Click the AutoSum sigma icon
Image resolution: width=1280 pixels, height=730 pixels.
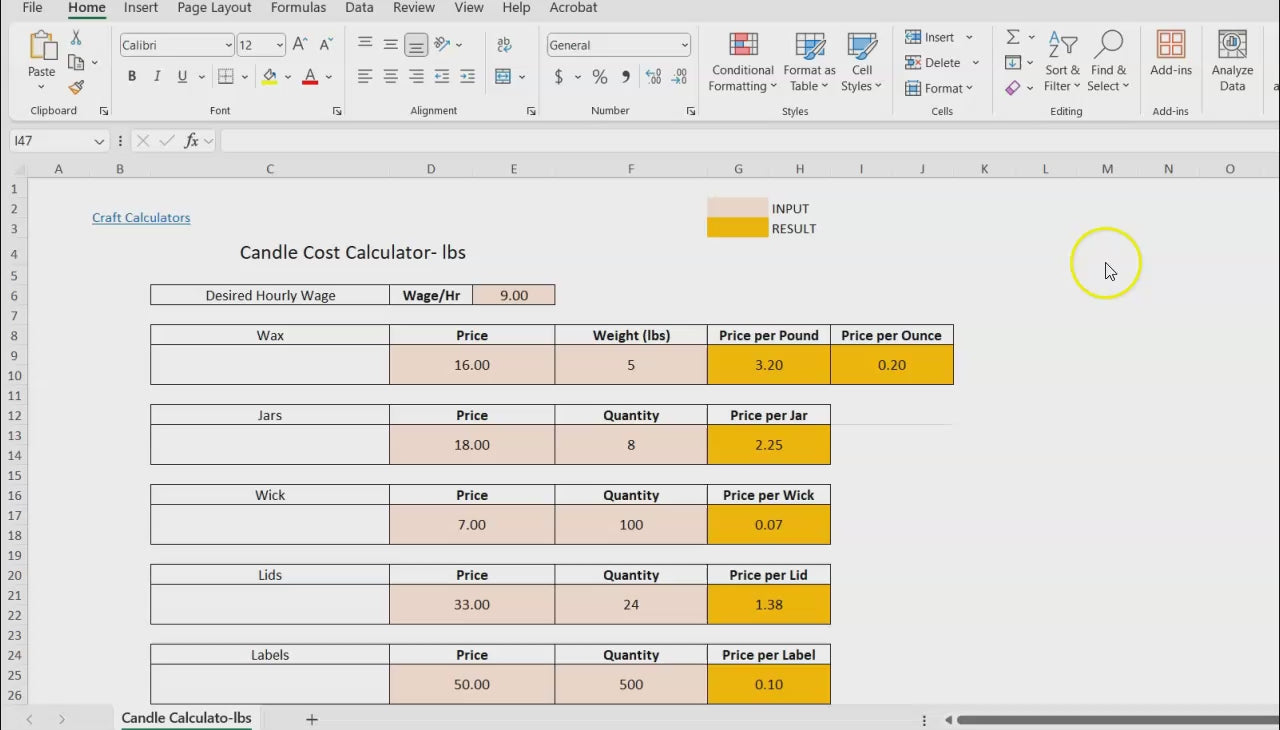tap(1013, 37)
